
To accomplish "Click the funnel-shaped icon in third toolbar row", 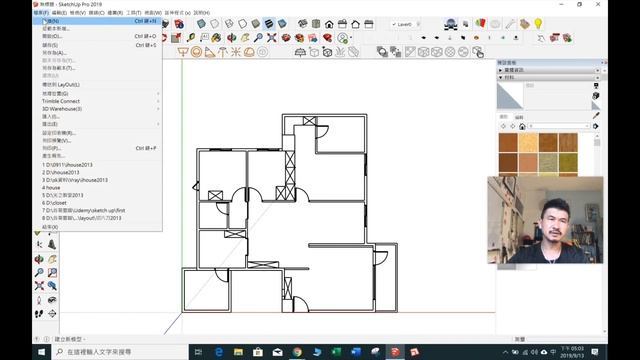I will point(183,52).
